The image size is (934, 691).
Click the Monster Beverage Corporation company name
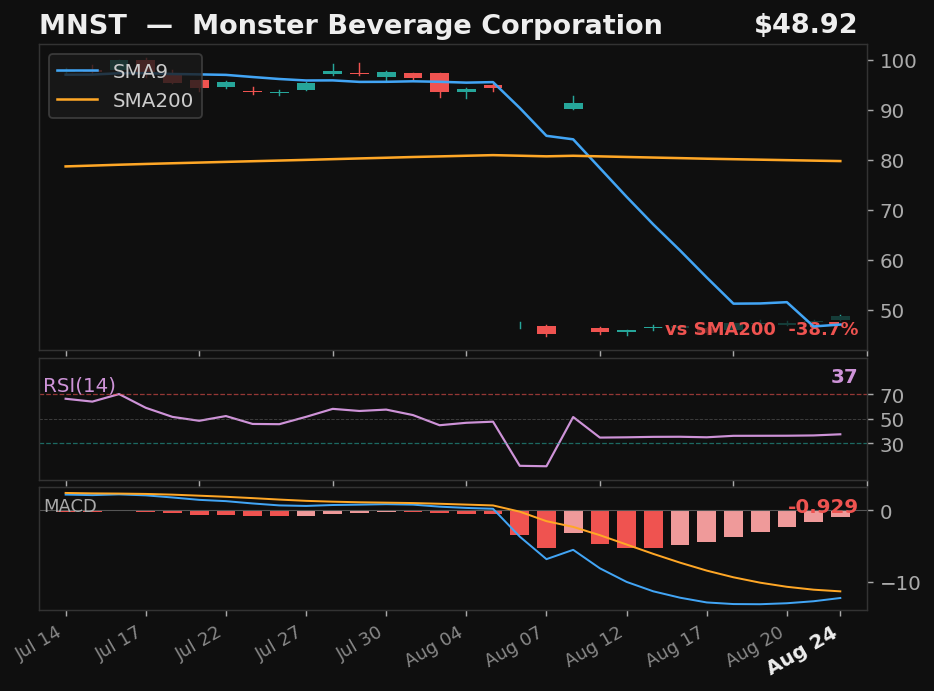click(x=427, y=25)
